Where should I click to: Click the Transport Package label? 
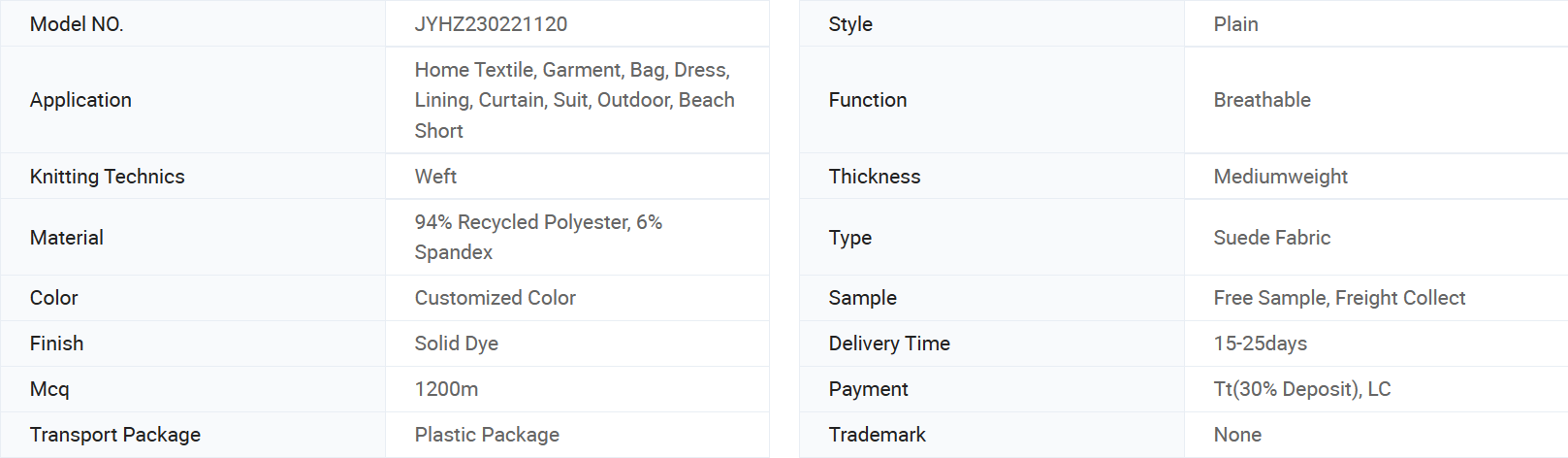pos(115,435)
